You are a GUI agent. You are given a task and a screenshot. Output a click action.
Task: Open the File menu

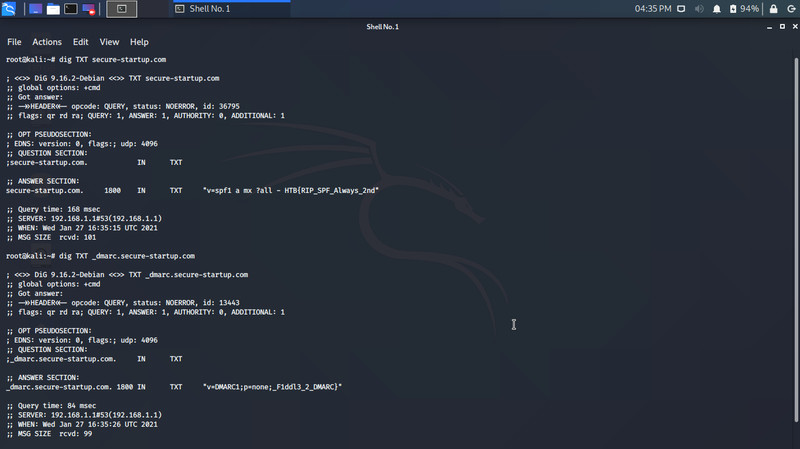[x=14, y=42]
